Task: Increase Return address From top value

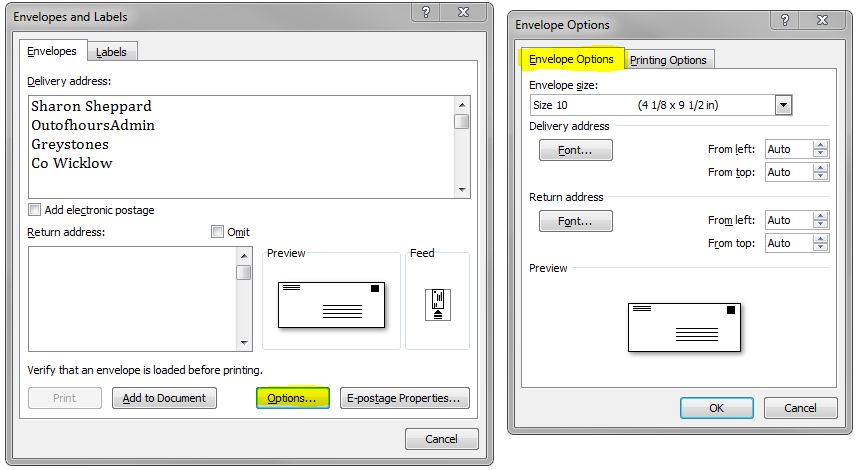Action: tap(820, 239)
